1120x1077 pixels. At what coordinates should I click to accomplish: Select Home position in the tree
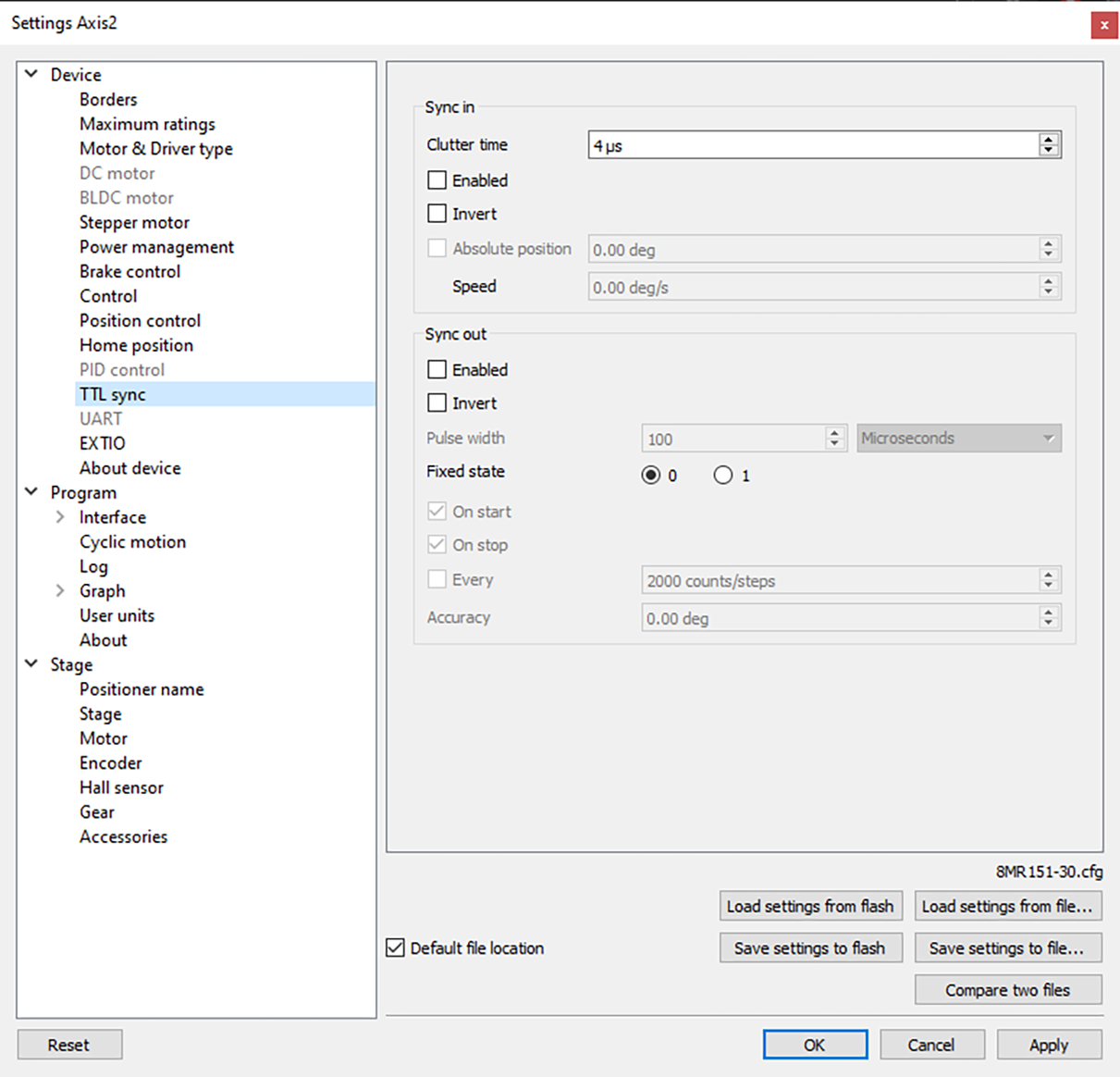pyautogui.click(x=136, y=345)
